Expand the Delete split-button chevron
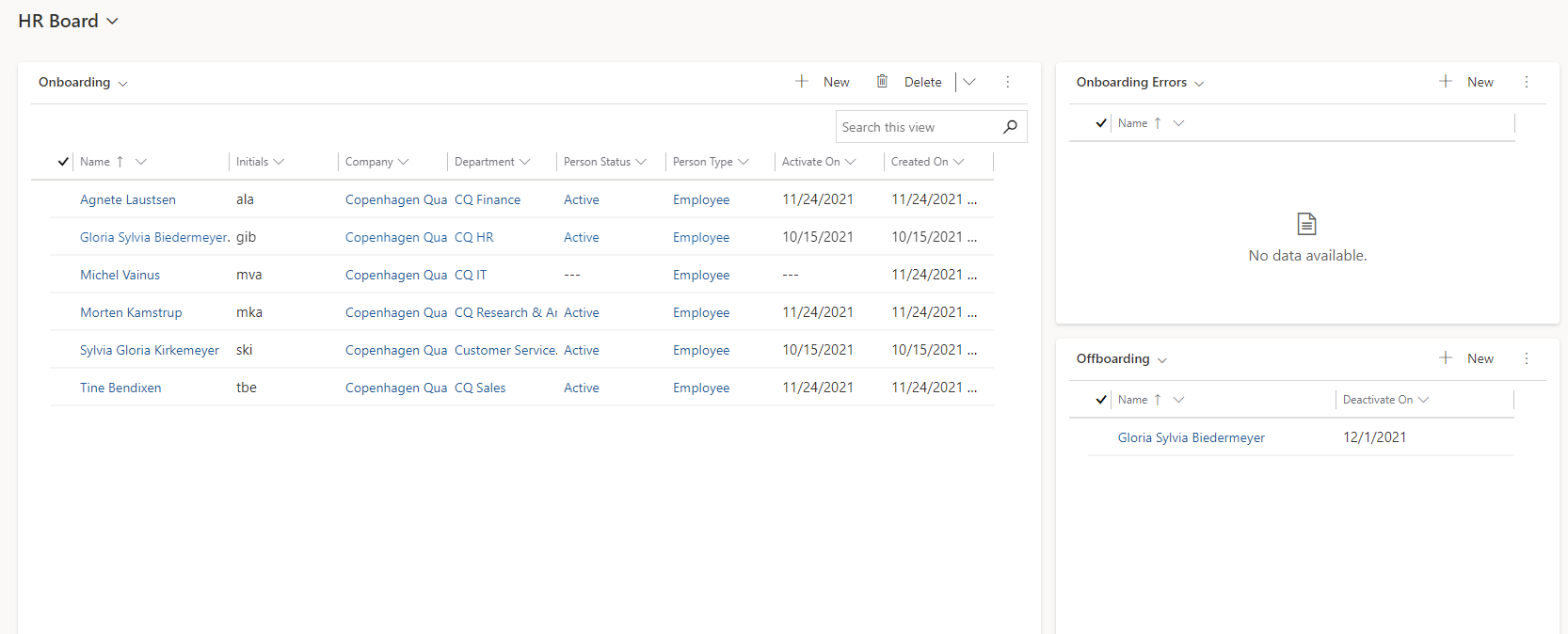 pos(969,82)
